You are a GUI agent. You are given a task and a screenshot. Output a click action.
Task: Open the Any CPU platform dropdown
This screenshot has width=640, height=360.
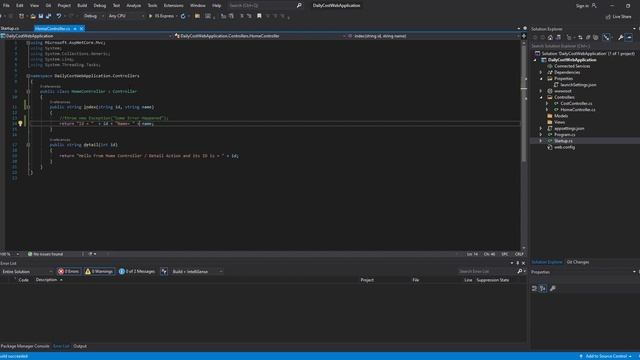pos(126,16)
